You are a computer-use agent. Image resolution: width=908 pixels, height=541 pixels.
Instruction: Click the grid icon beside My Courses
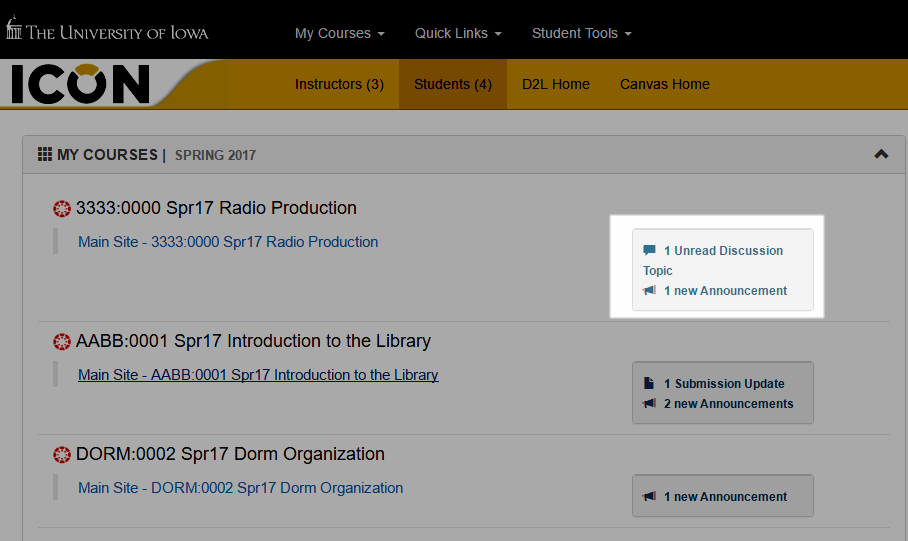pos(45,155)
